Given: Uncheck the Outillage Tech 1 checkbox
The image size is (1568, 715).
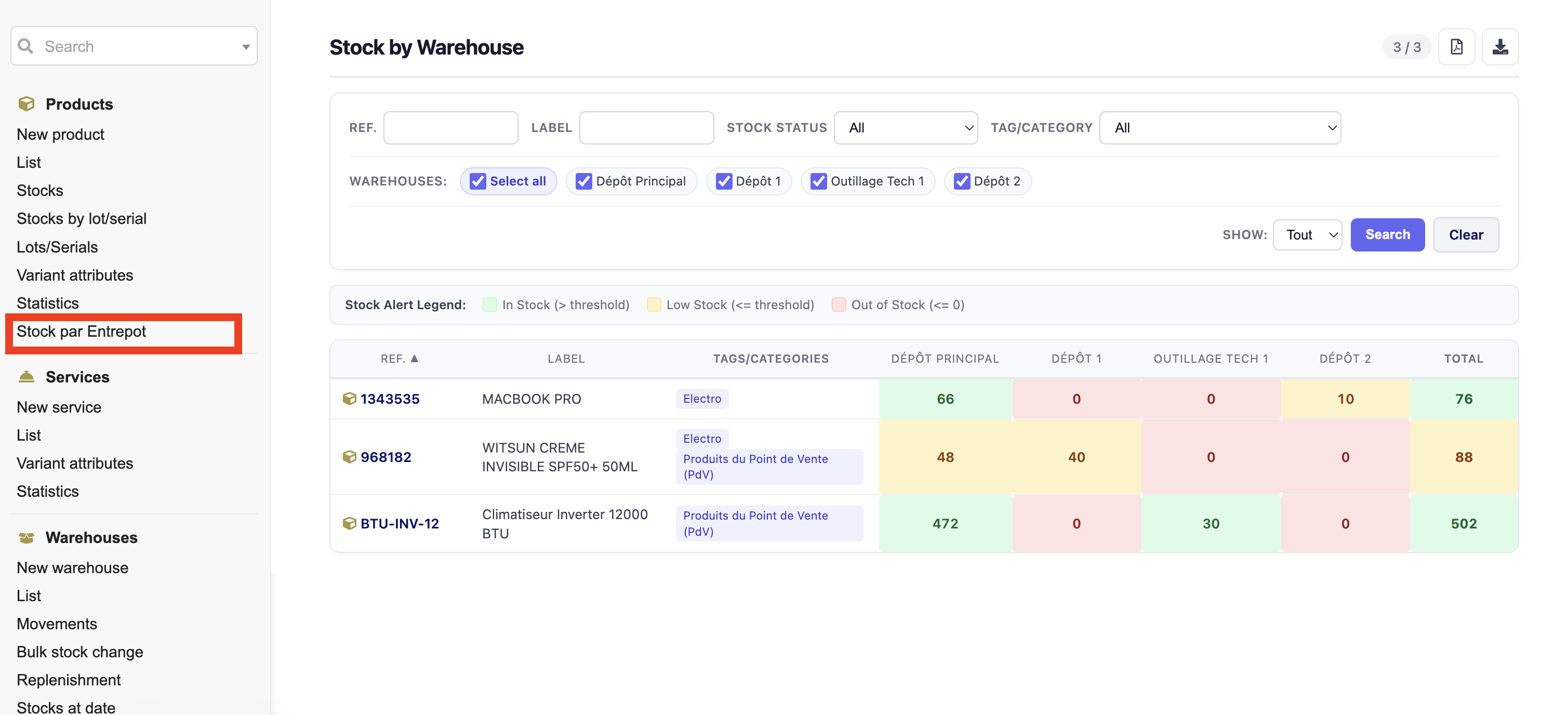Looking at the screenshot, I should (x=819, y=181).
